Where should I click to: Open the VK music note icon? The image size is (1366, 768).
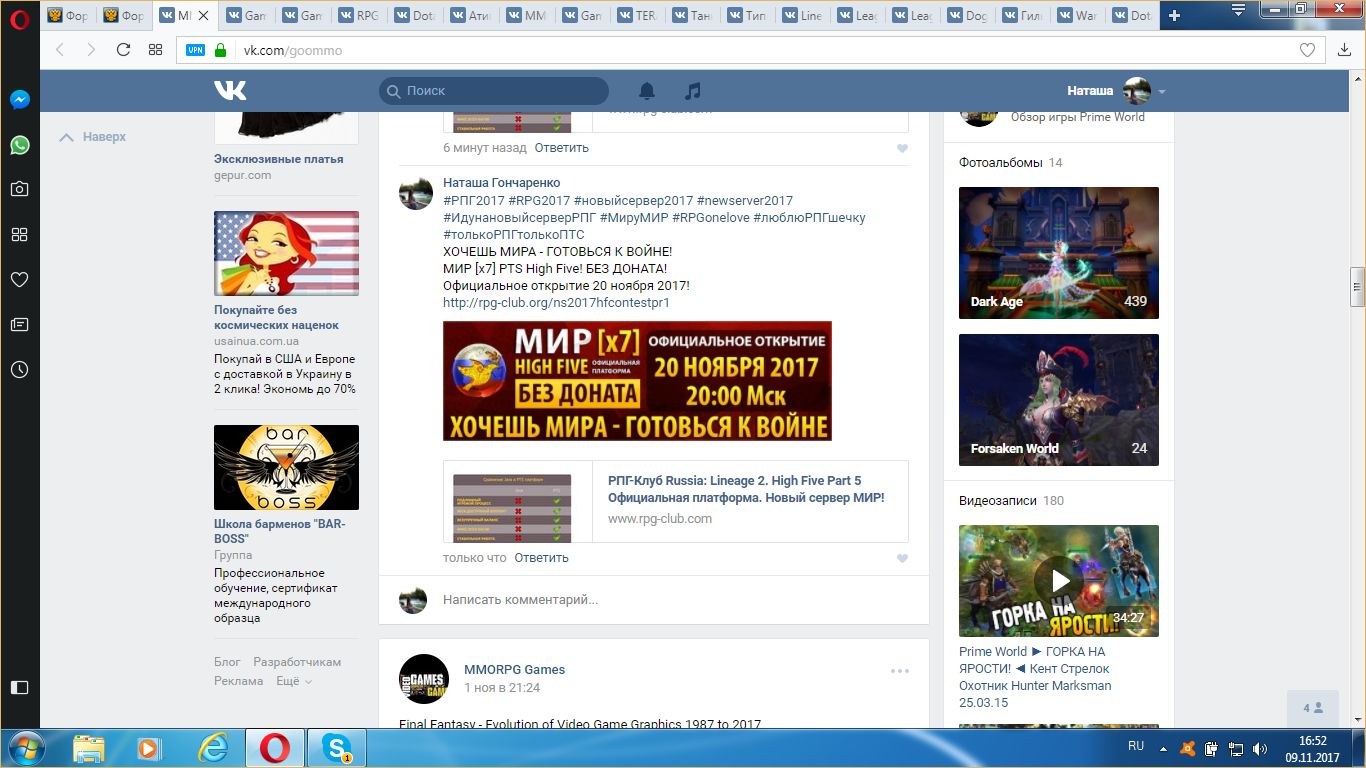pos(692,91)
